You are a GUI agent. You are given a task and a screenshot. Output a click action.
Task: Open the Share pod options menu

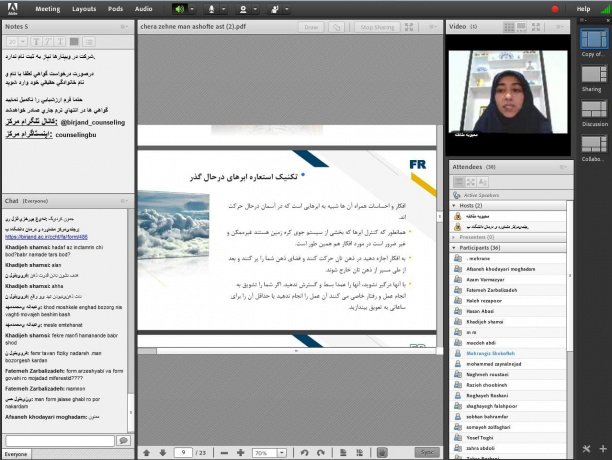[x=433, y=27]
